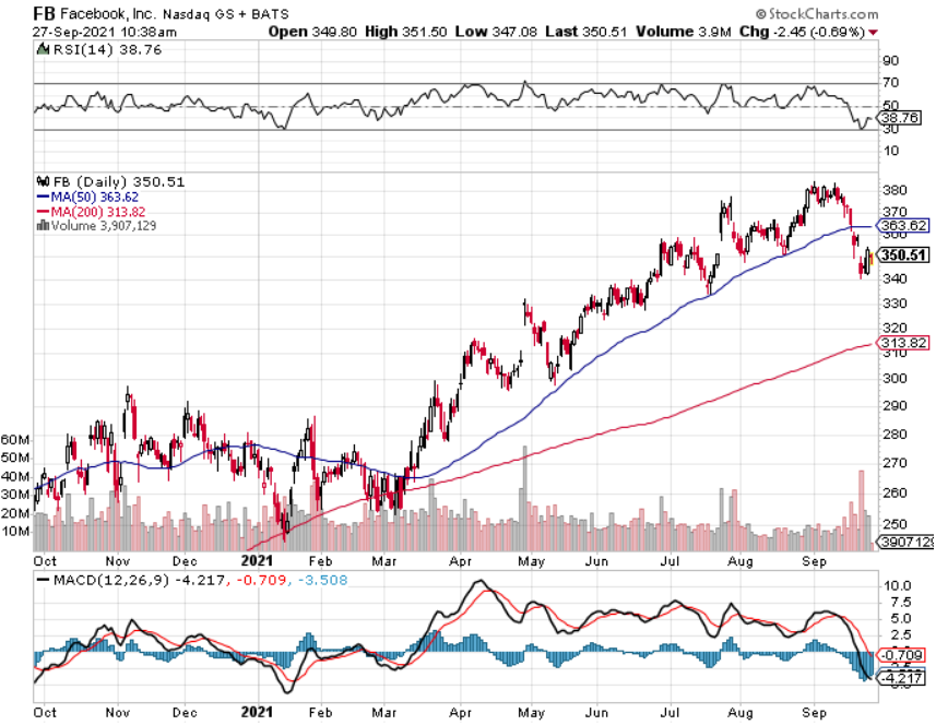Click the RSI(14) legend icon
The width and height of the screenshot is (936, 726).
coord(43,50)
